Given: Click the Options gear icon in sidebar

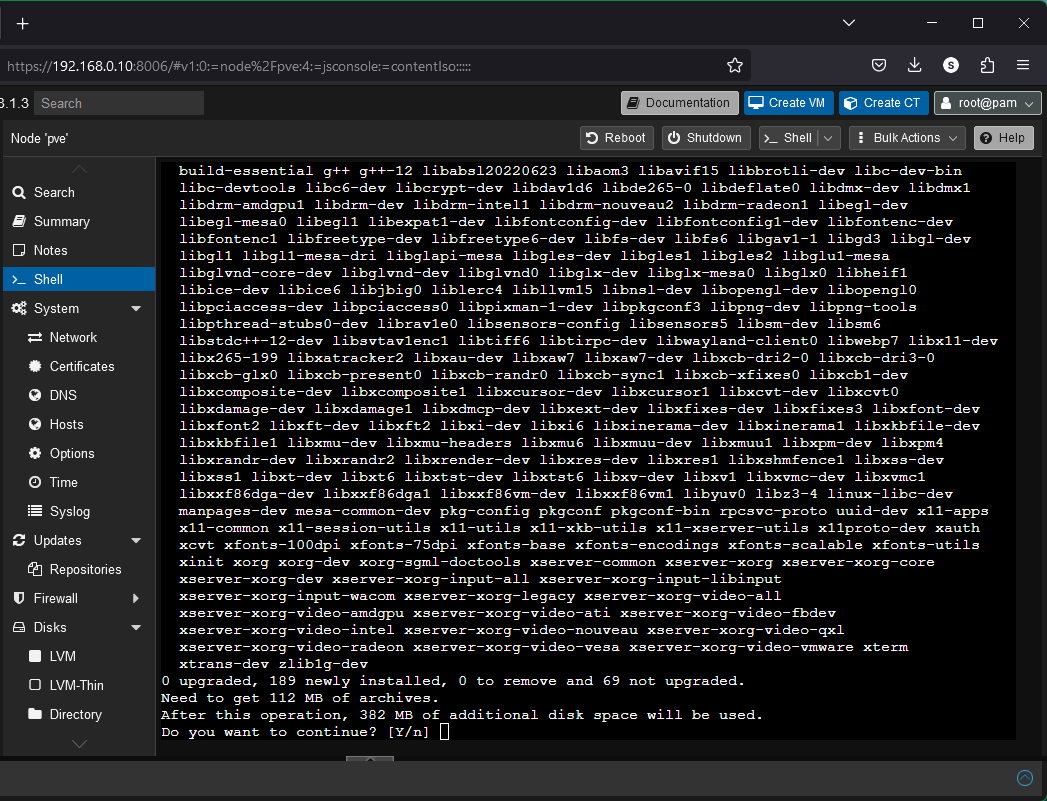Looking at the screenshot, I should tap(35, 453).
